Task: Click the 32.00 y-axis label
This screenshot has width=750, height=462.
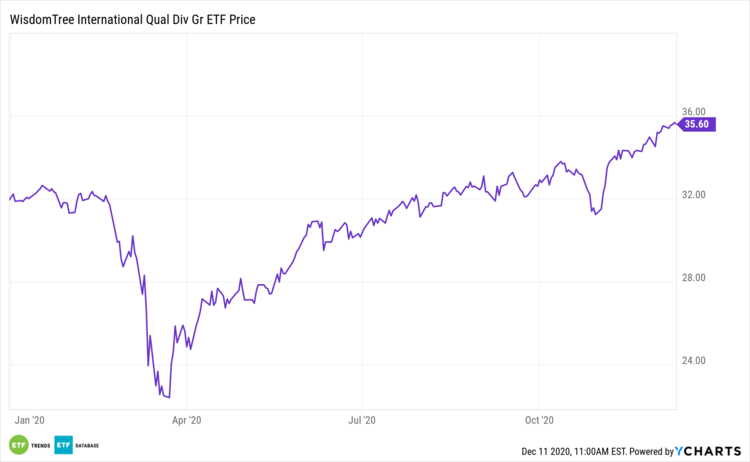Action: (694, 195)
